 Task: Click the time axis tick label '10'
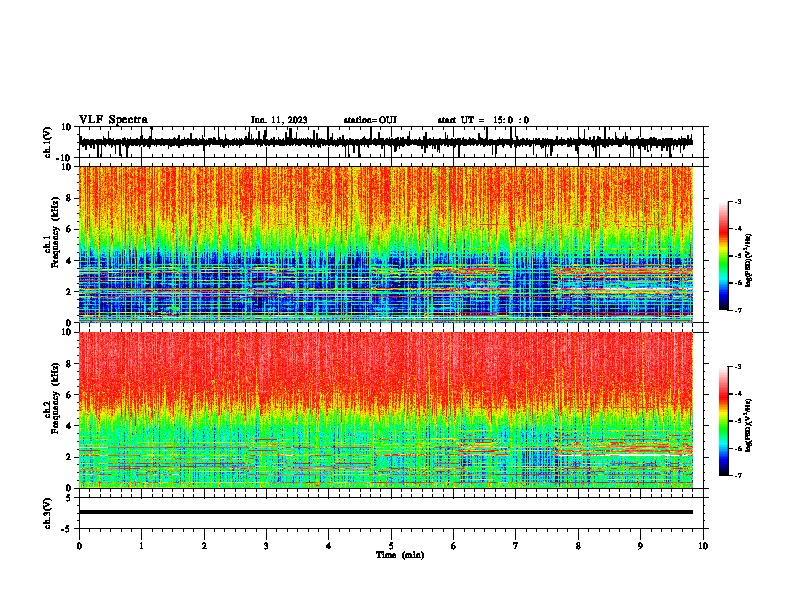point(703,546)
